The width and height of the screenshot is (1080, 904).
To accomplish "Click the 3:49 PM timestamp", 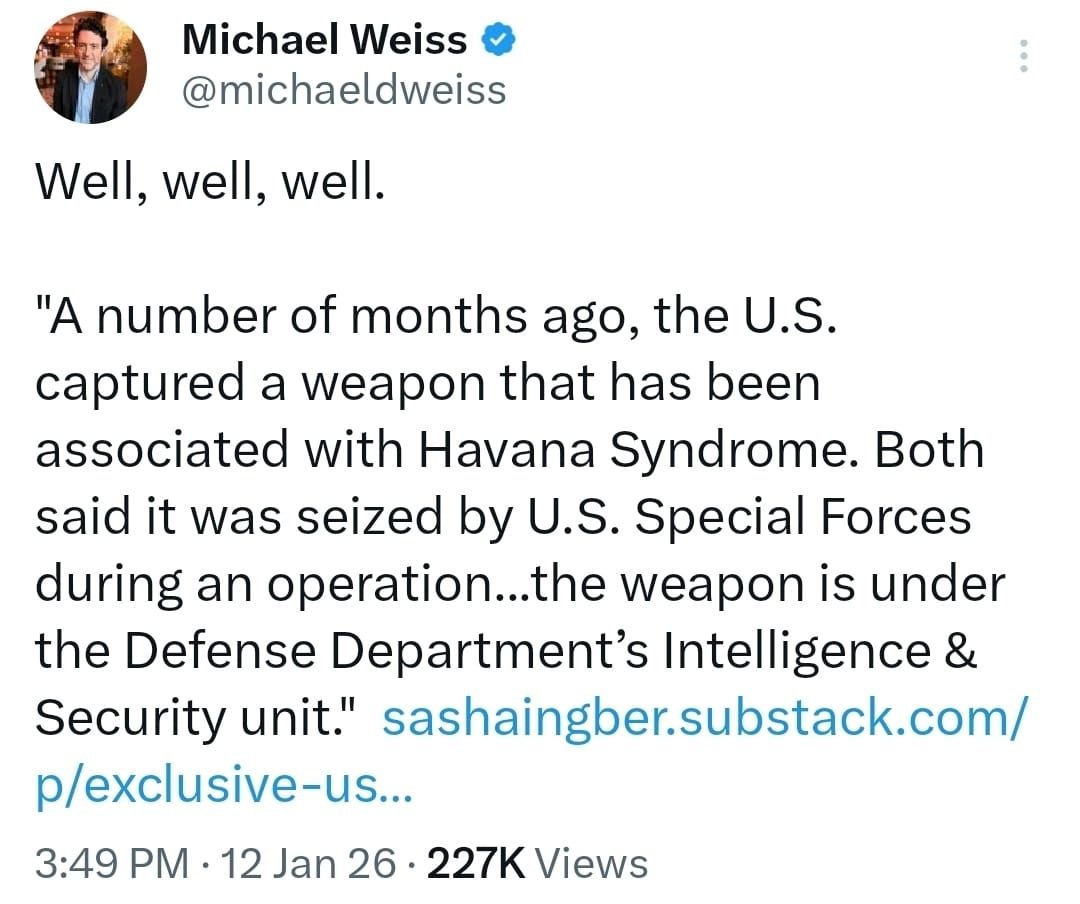I will point(111,862).
